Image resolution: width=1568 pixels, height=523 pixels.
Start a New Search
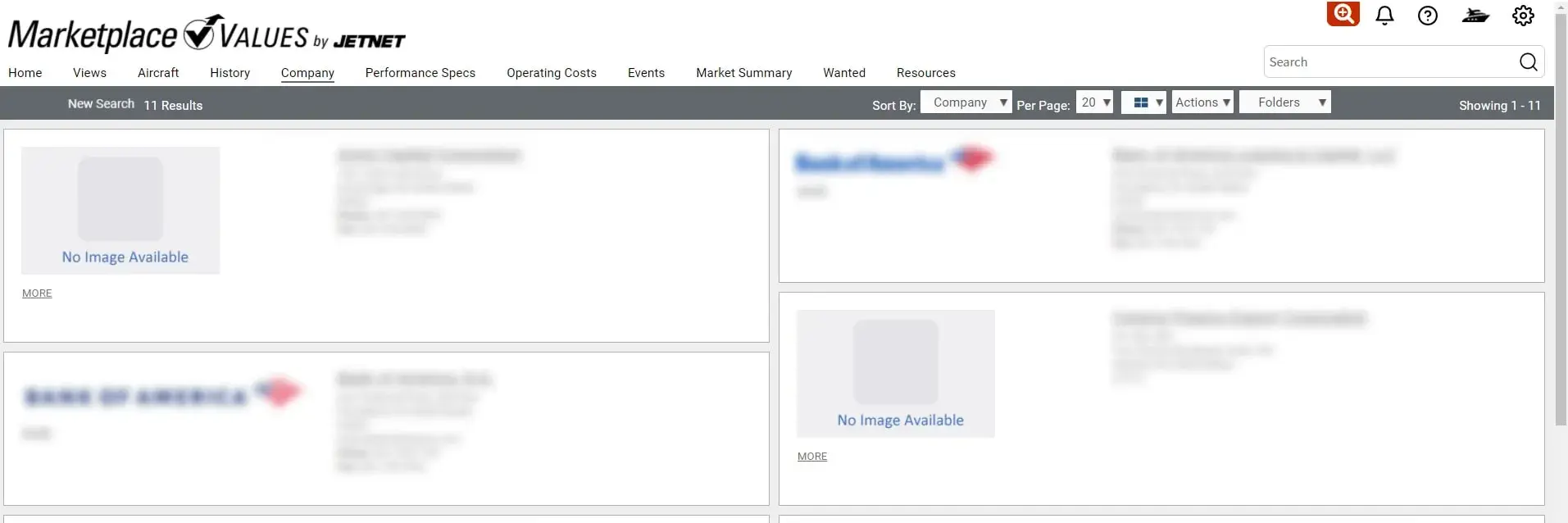(x=101, y=104)
